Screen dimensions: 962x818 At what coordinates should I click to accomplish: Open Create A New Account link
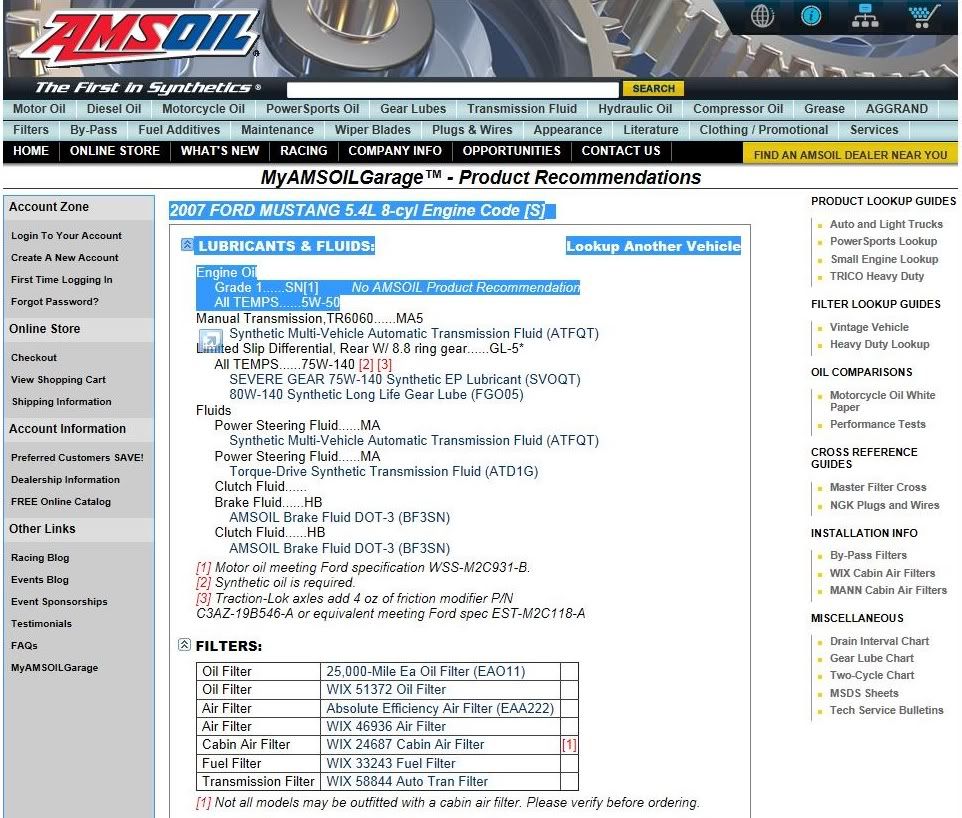pyautogui.click(x=64, y=258)
